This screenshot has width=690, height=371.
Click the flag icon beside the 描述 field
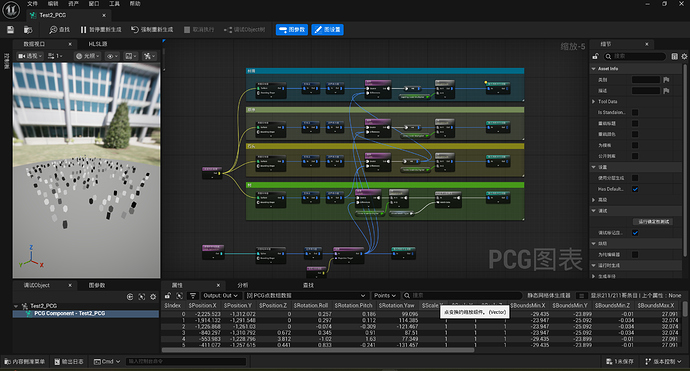pos(666,91)
